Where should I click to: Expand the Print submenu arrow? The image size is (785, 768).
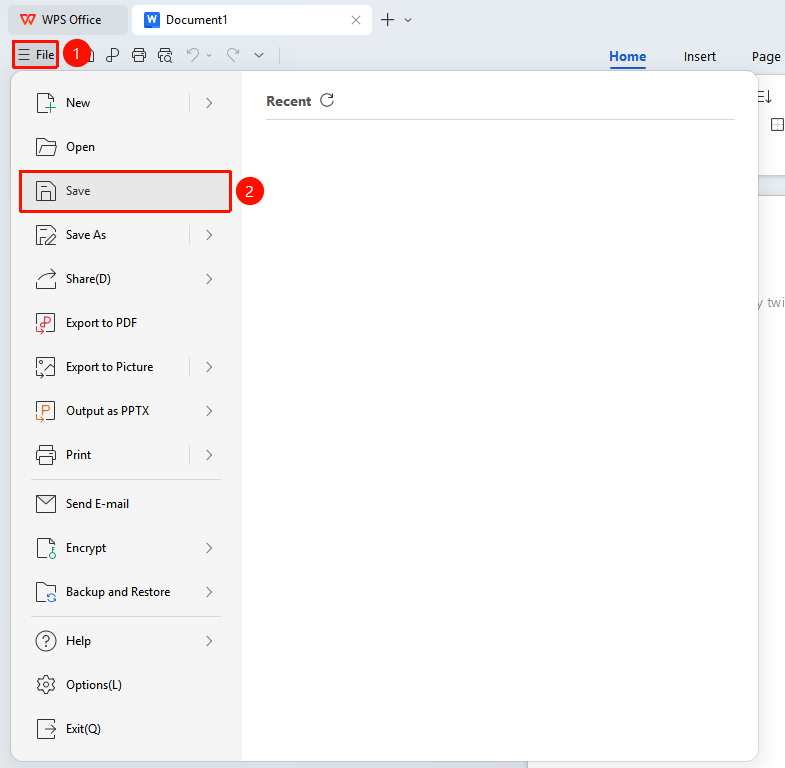[x=209, y=455]
